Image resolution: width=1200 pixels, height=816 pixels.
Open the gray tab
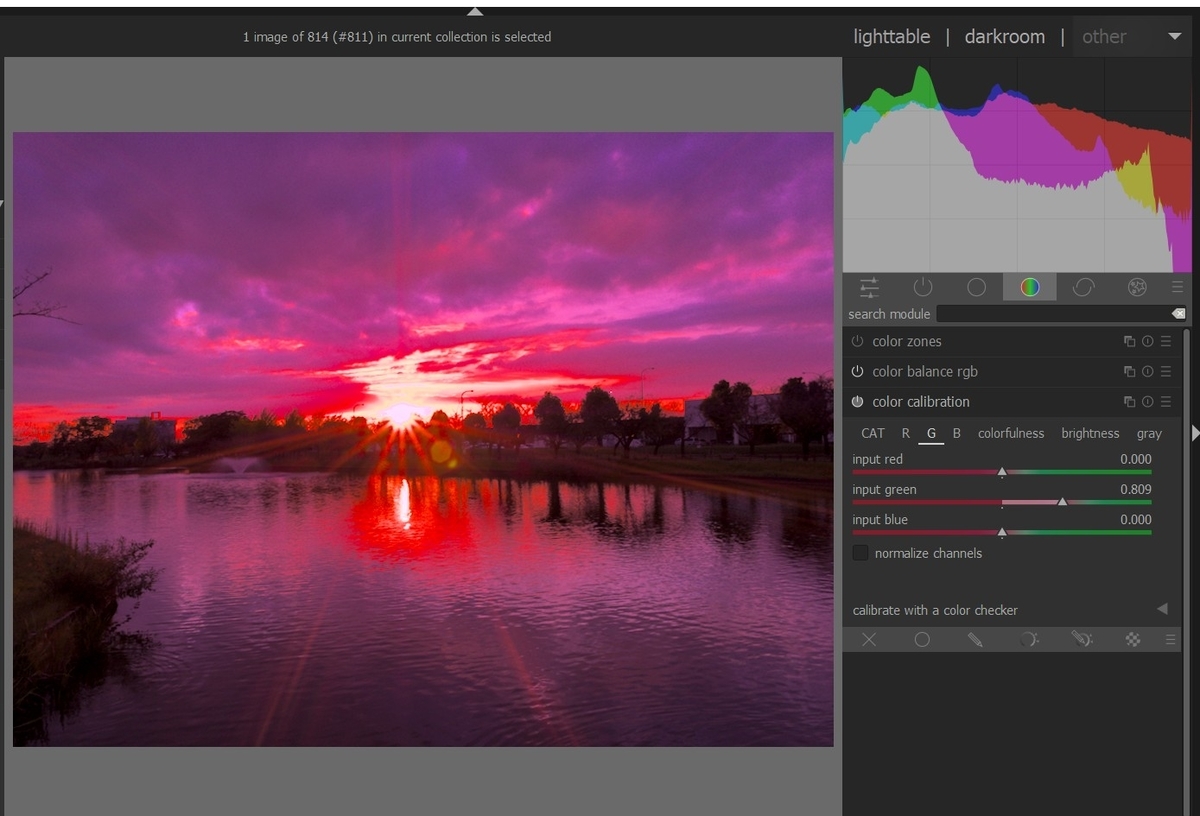click(1149, 433)
